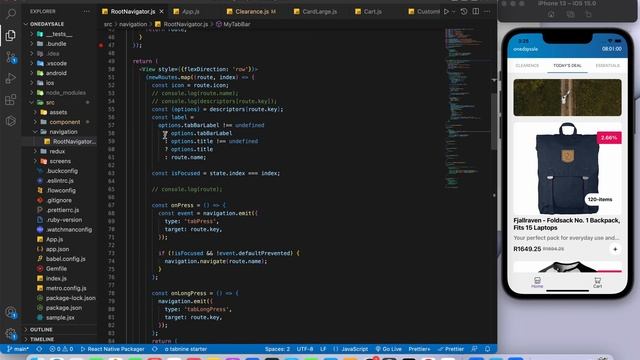The width and height of the screenshot is (640, 360).
Task: Open Run and Debug view icon
Action: point(11,78)
